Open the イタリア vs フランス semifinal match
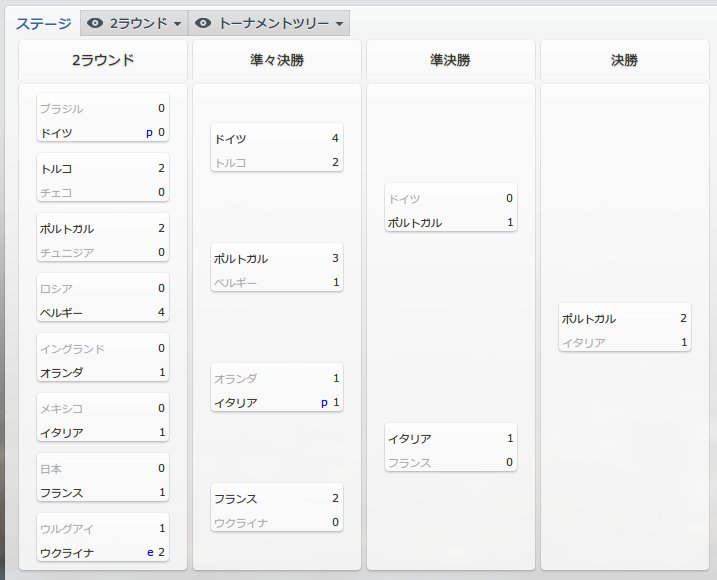Image resolution: width=717 pixels, height=580 pixels. click(451, 447)
